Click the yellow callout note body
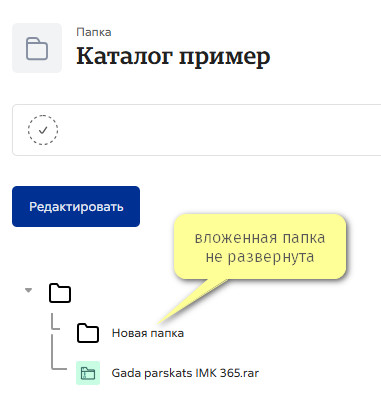Viewport: 381px width, 414px height. click(260, 247)
